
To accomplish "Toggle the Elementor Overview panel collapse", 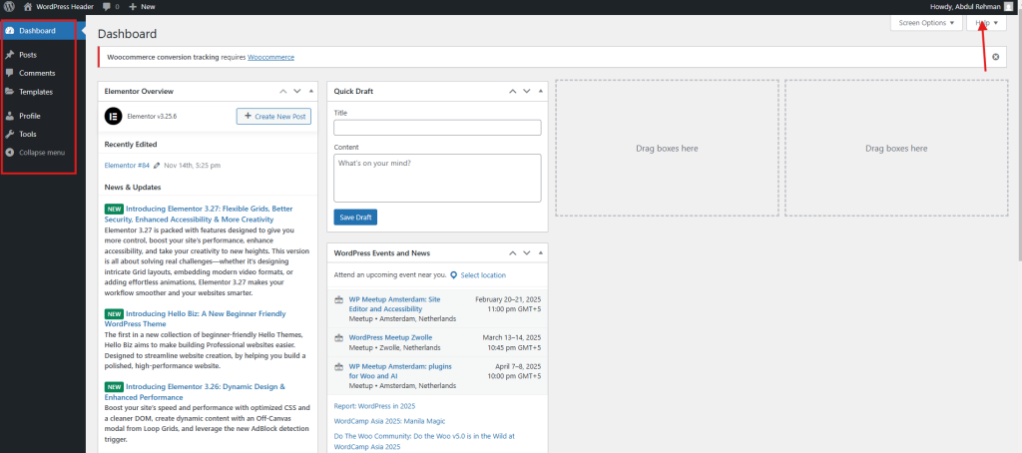I will tap(311, 91).
